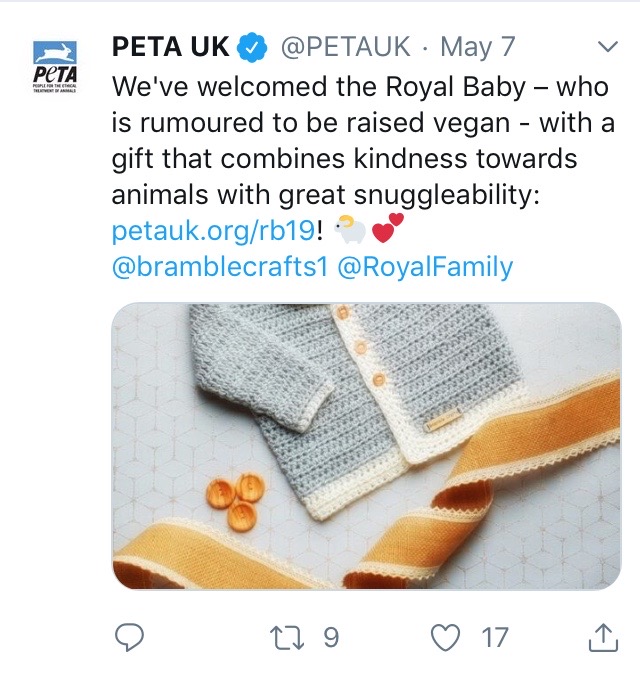This screenshot has width=640, height=675.
Task: Click the retweet count 9
Action: point(331,638)
